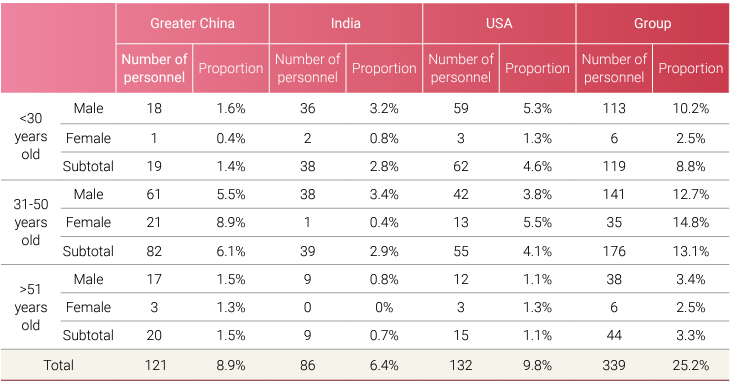Viewport: 731px width, 381px height.
Task: Click the >51 years old row label
Action: [x=31, y=307]
